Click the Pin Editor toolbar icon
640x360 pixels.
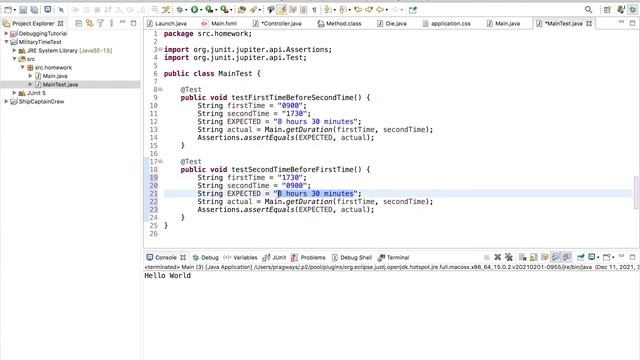tap(413, 10)
